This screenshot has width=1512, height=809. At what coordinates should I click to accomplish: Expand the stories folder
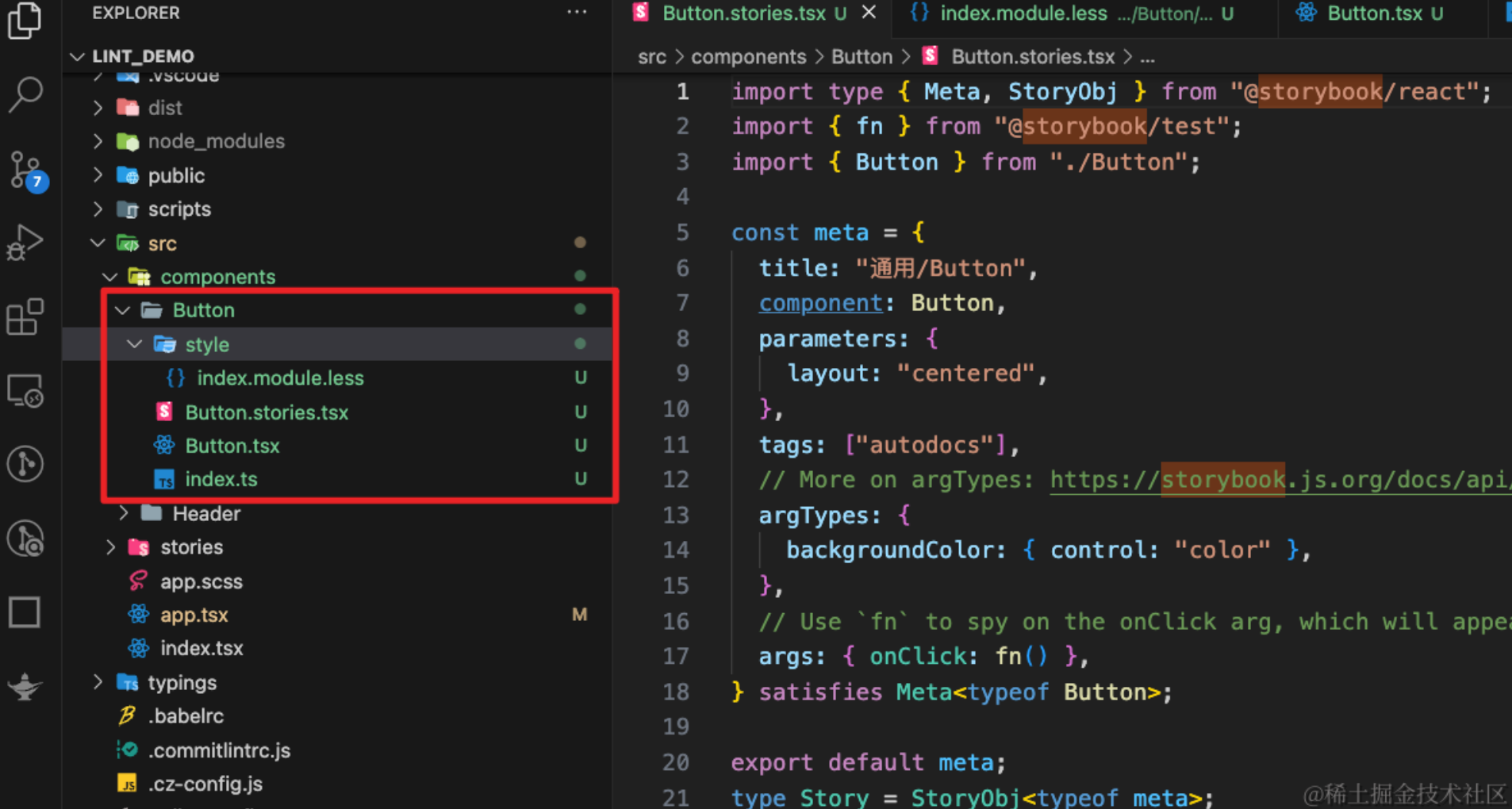[x=110, y=547]
